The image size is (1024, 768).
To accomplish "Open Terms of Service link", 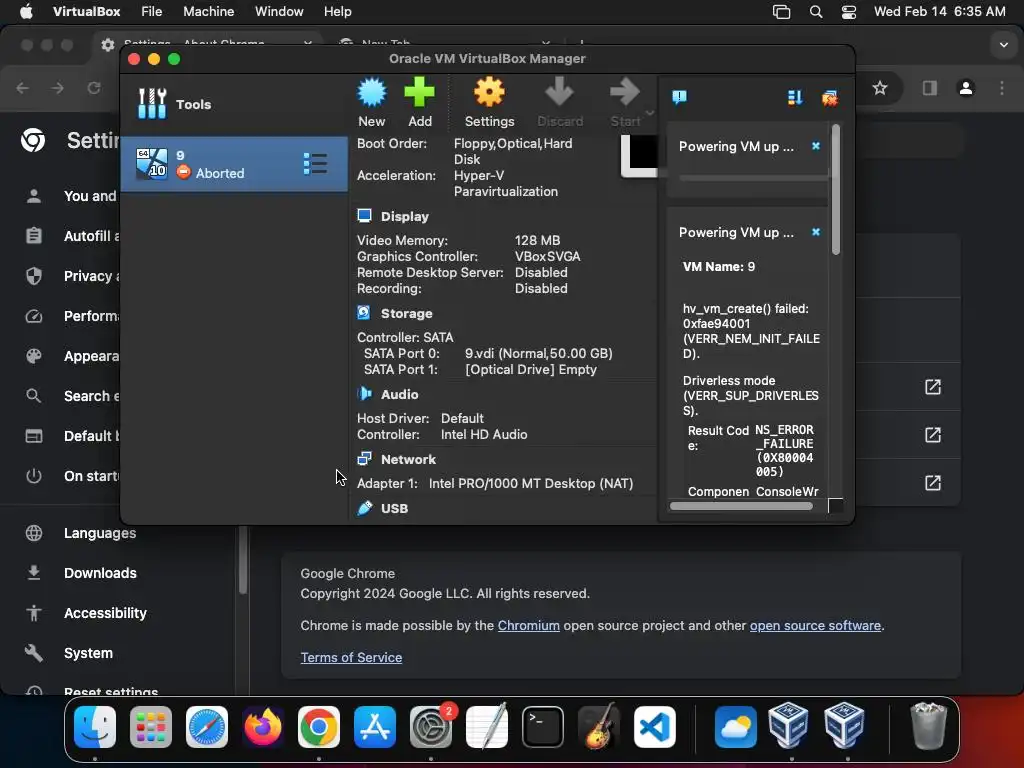I will click(x=351, y=658).
